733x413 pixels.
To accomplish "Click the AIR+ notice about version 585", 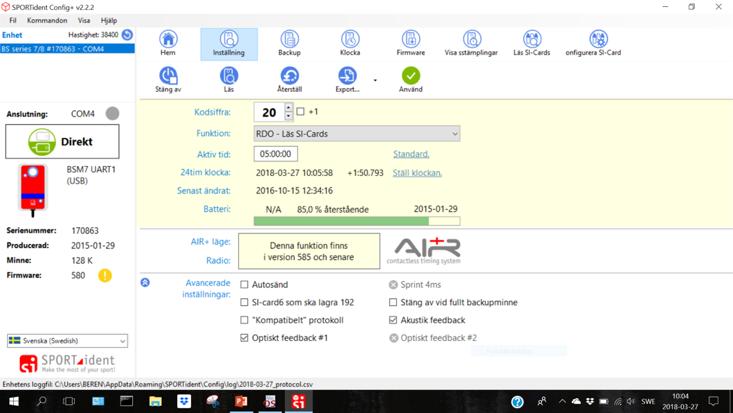I will tap(309, 251).
